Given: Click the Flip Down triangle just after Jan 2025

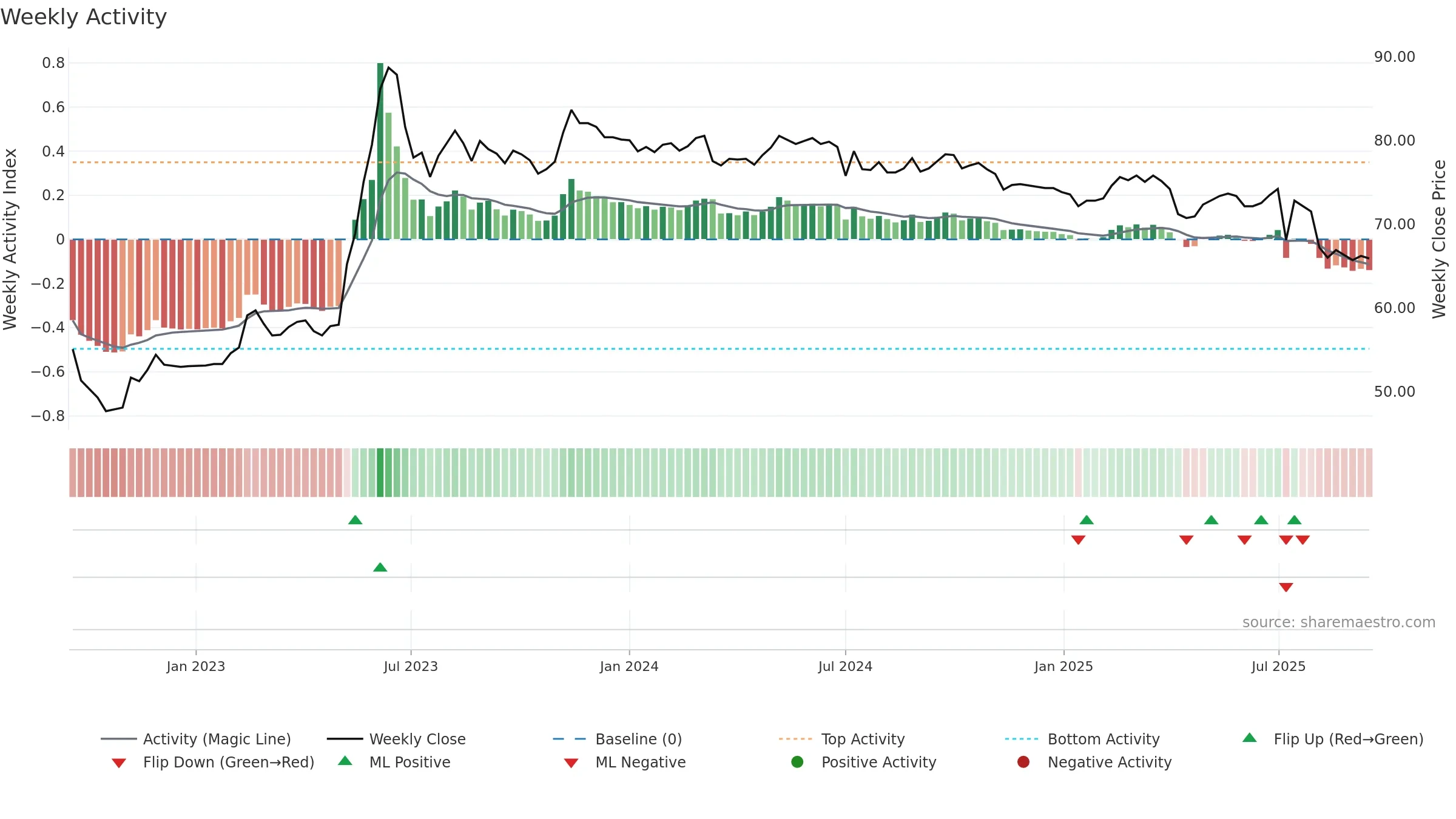Looking at the screenshot, I should (x=1078, y=540).
